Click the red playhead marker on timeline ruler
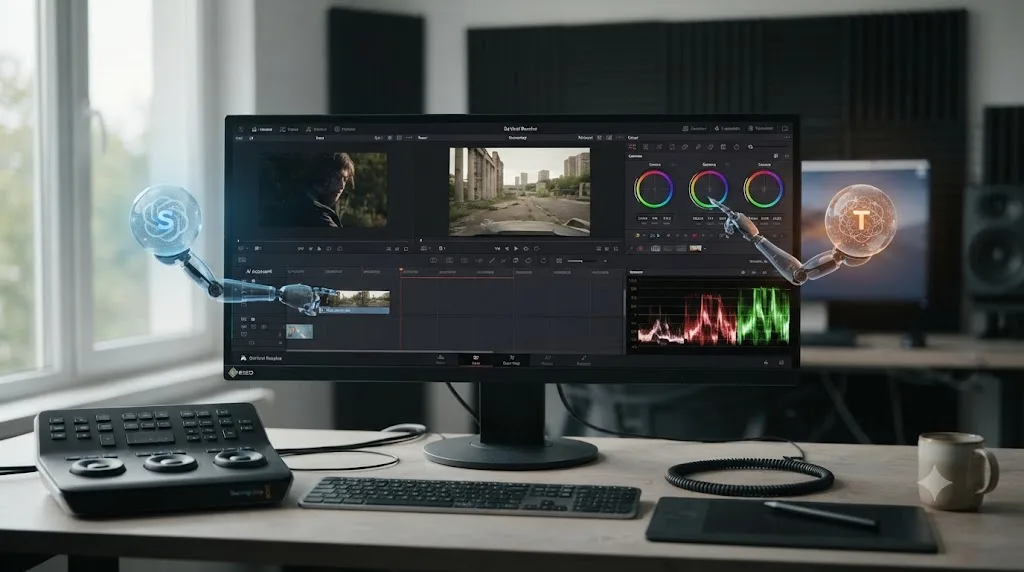The image size is (1024, 572). tap(401, 269)
